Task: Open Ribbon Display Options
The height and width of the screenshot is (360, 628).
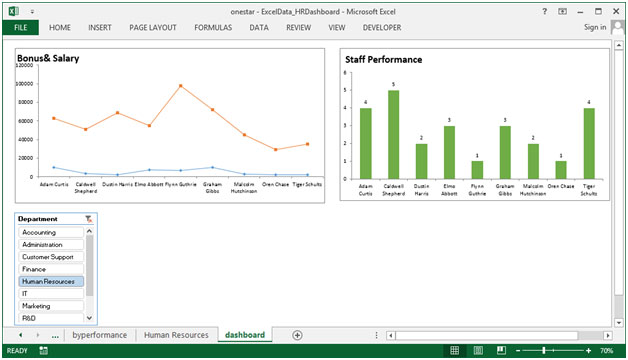Action: click(562, 11)
